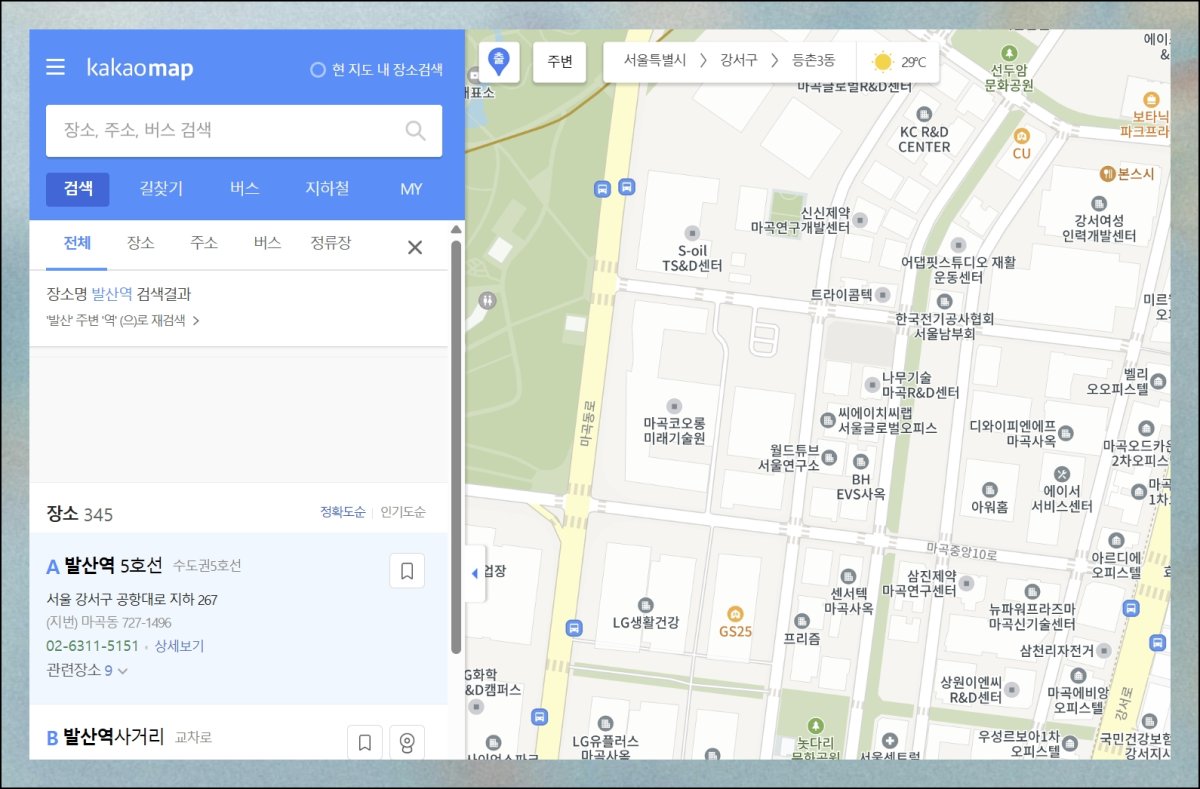Select the LG생활건강 building marker
This screenshot has width=1200, height=789.
click(x=645, y=605)
